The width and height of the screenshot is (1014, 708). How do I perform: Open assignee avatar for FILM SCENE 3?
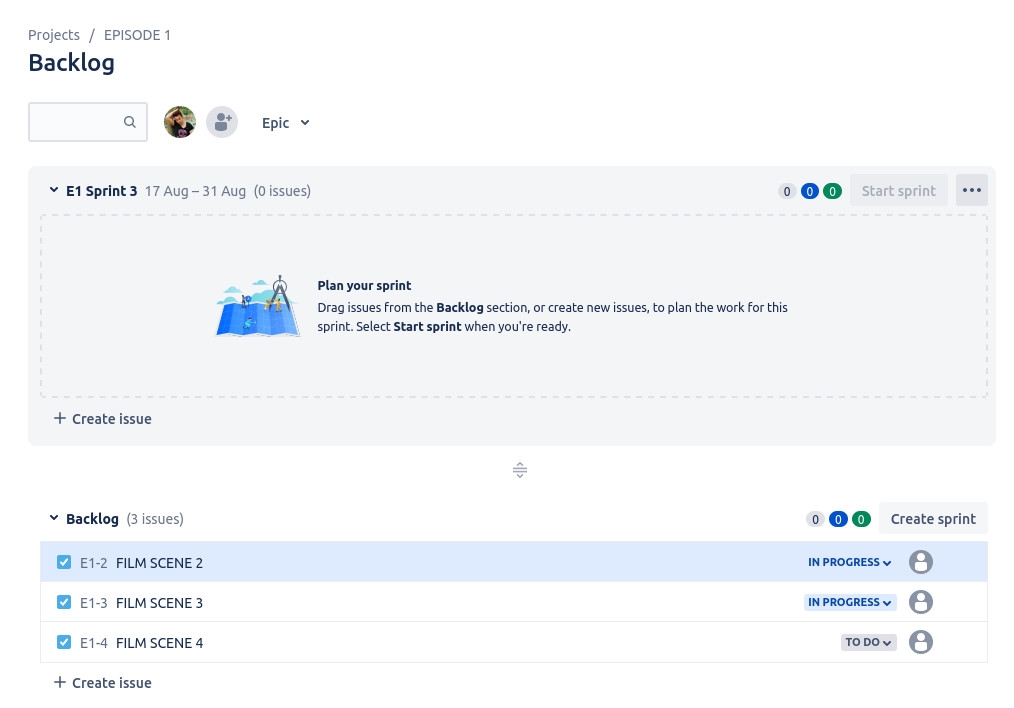tap(921, 602)
